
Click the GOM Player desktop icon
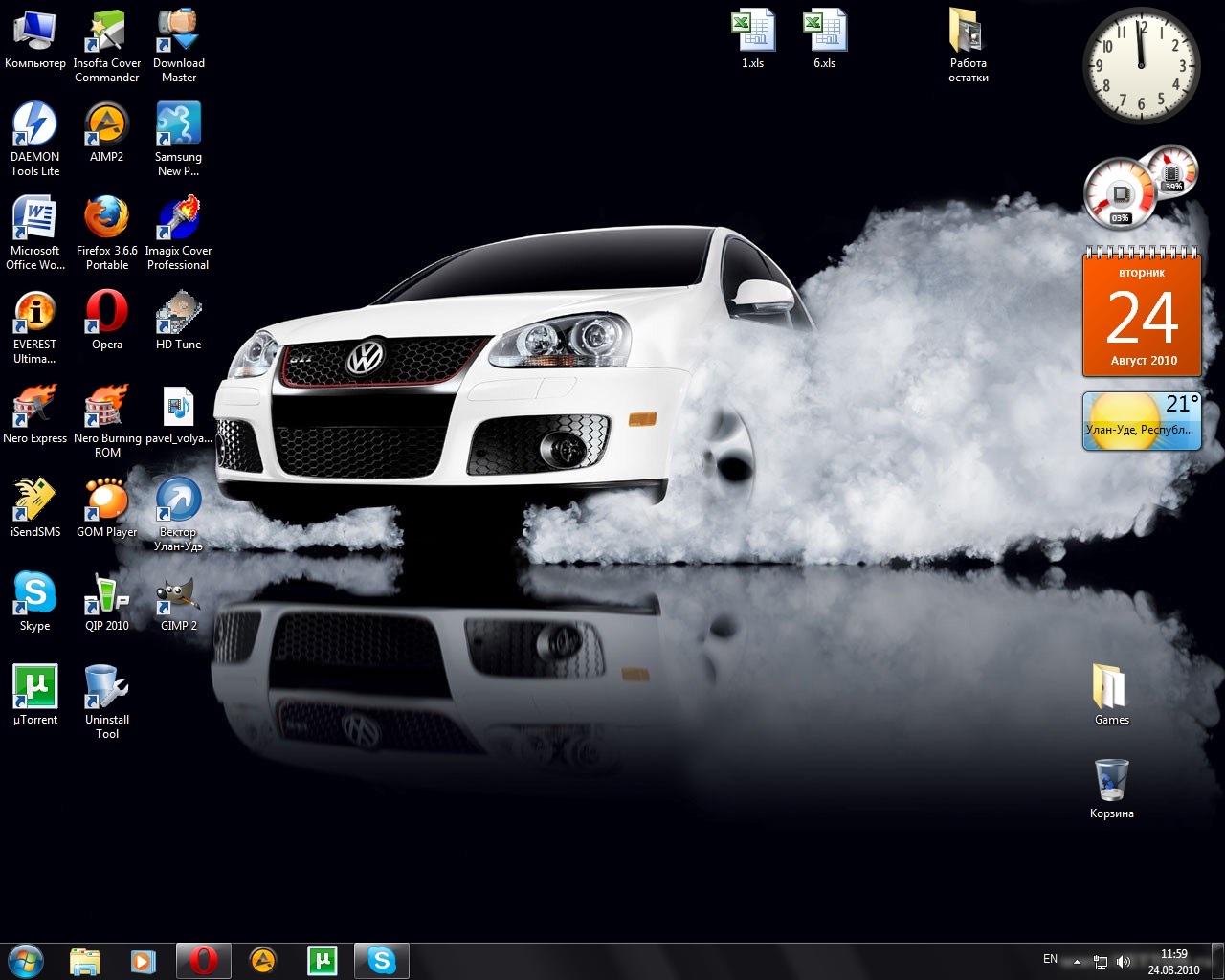coord(106,501)
